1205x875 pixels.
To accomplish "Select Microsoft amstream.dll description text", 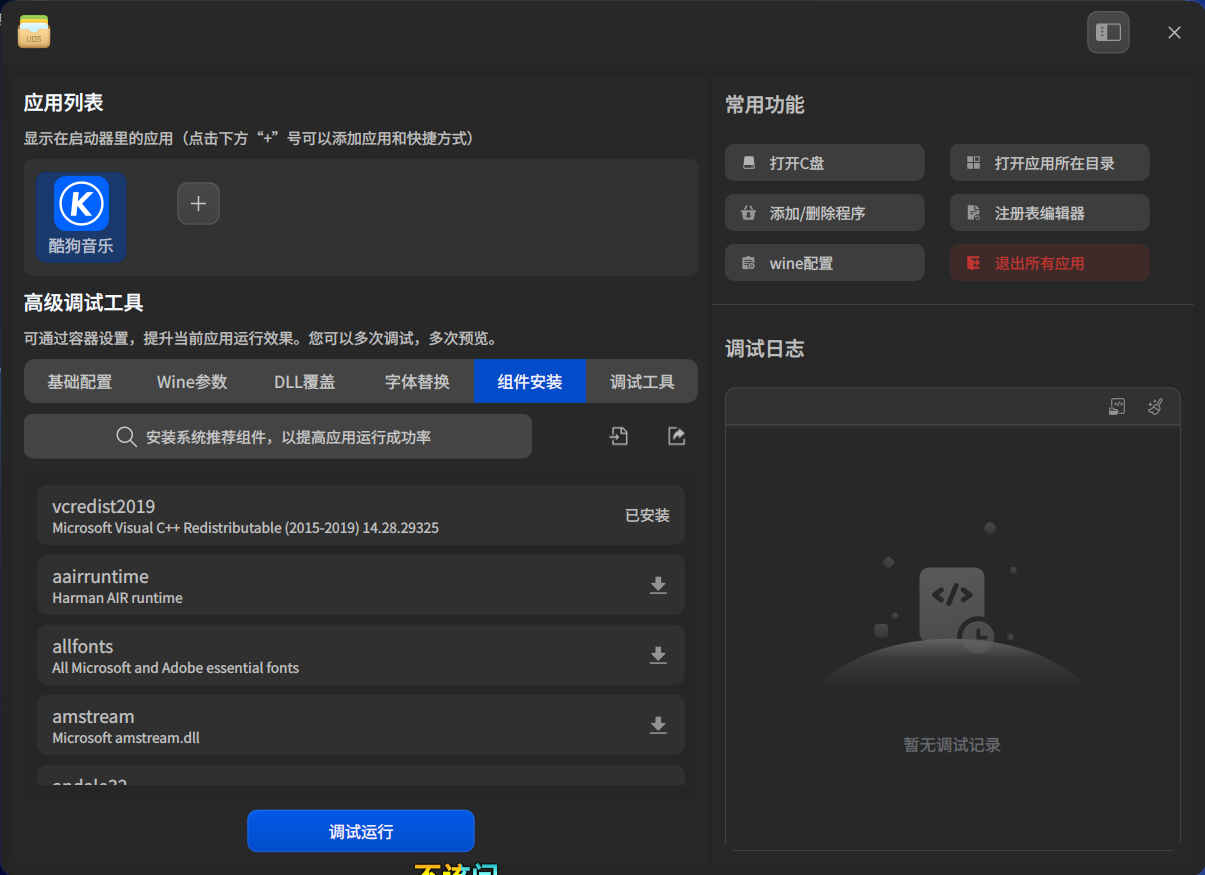I will pyautogui.click(x=126, y=738).
